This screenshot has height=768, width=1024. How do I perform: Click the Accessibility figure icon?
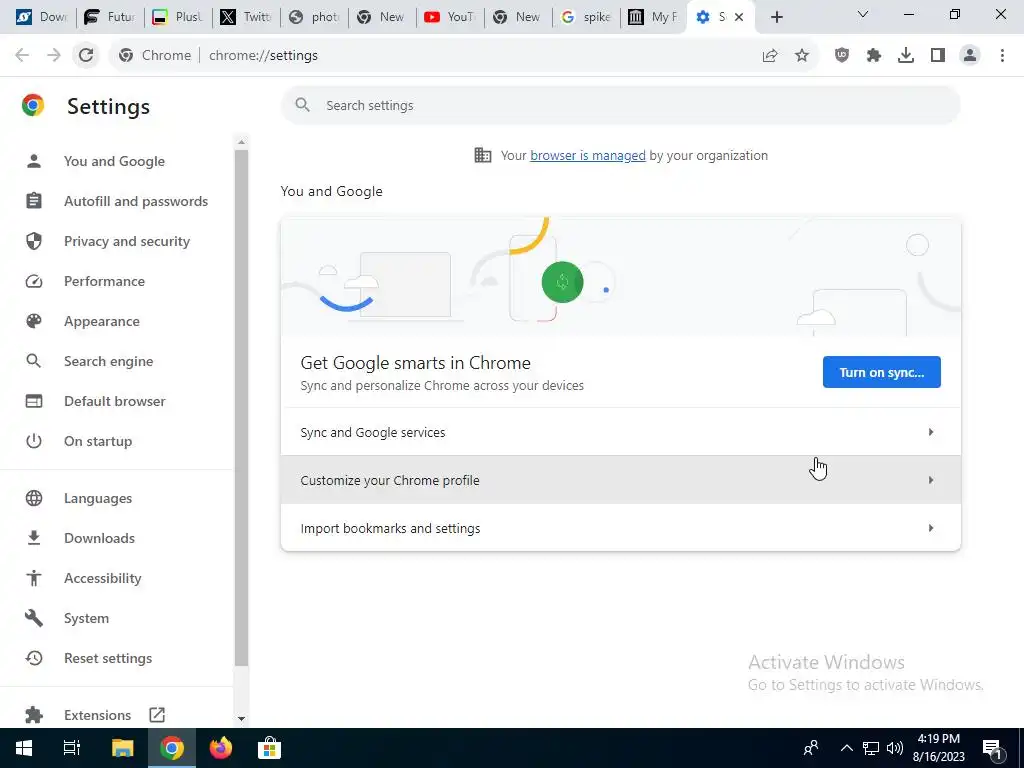(34, 578)
